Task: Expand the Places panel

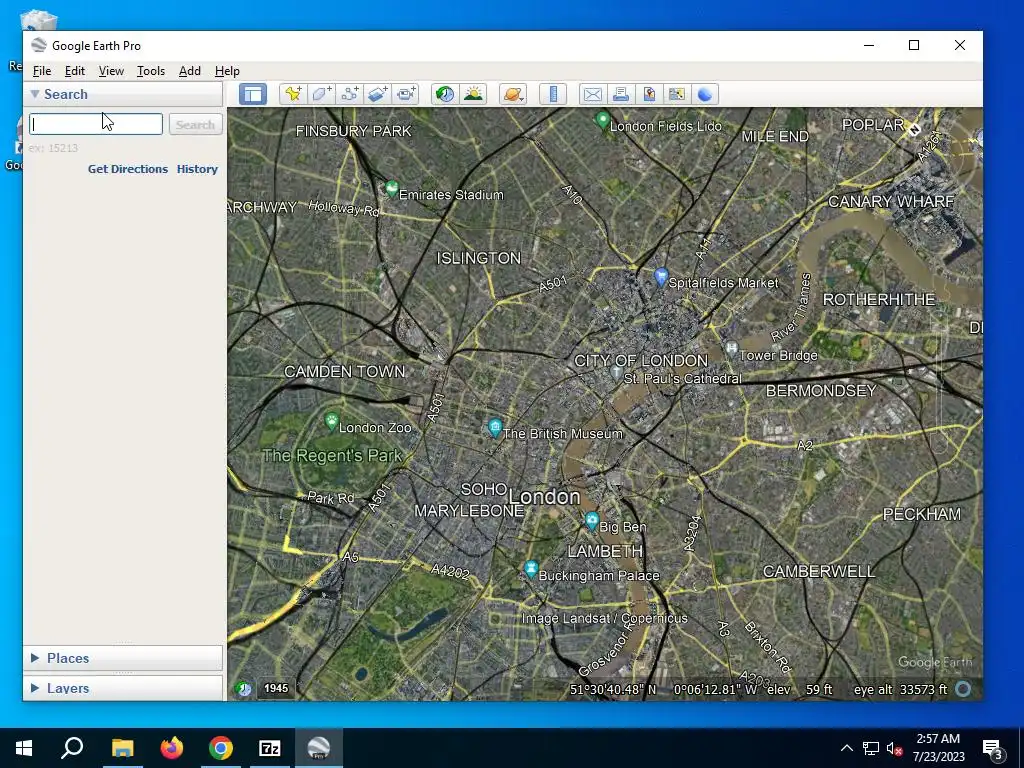Action: click(35, 658)
